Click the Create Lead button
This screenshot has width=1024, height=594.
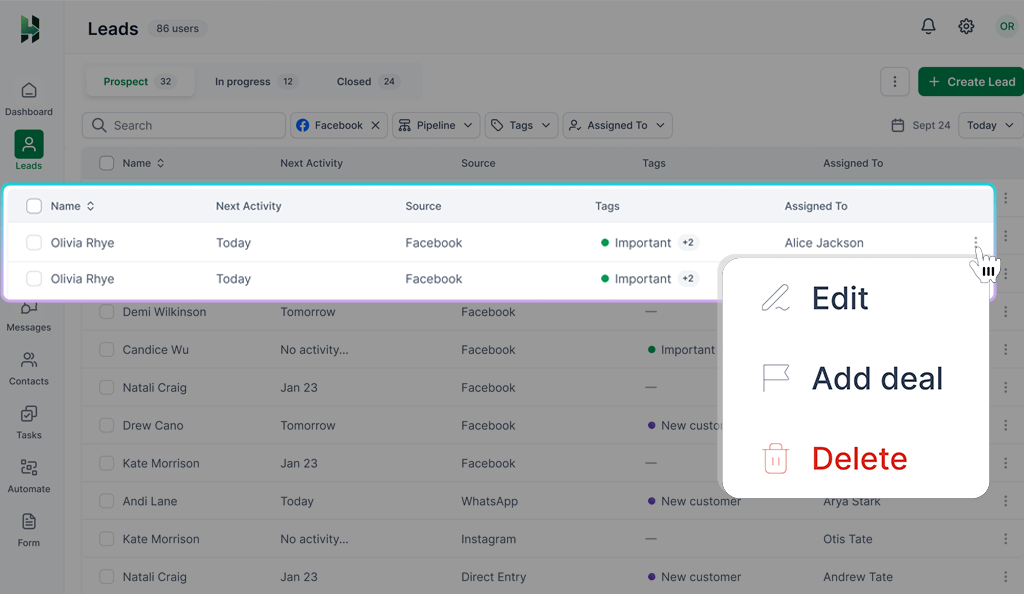pyautogui.click(x=970, y=81)
